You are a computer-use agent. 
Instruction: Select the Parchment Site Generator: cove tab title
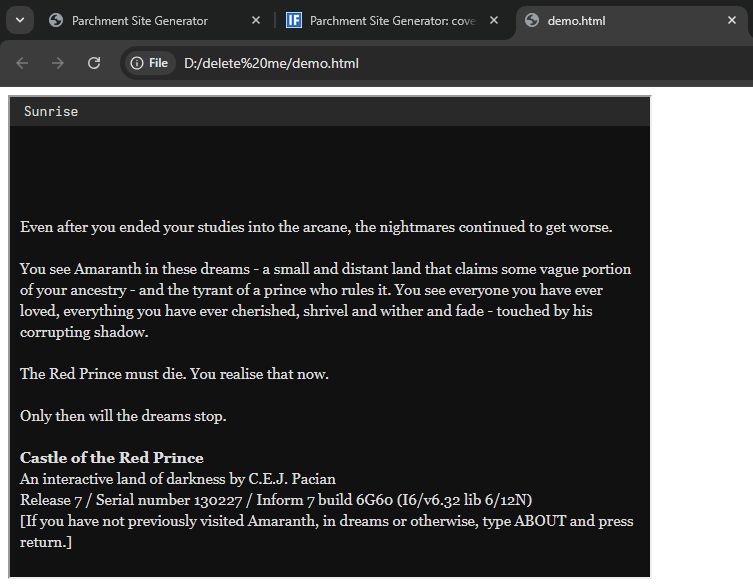click(x=392, y=20)
